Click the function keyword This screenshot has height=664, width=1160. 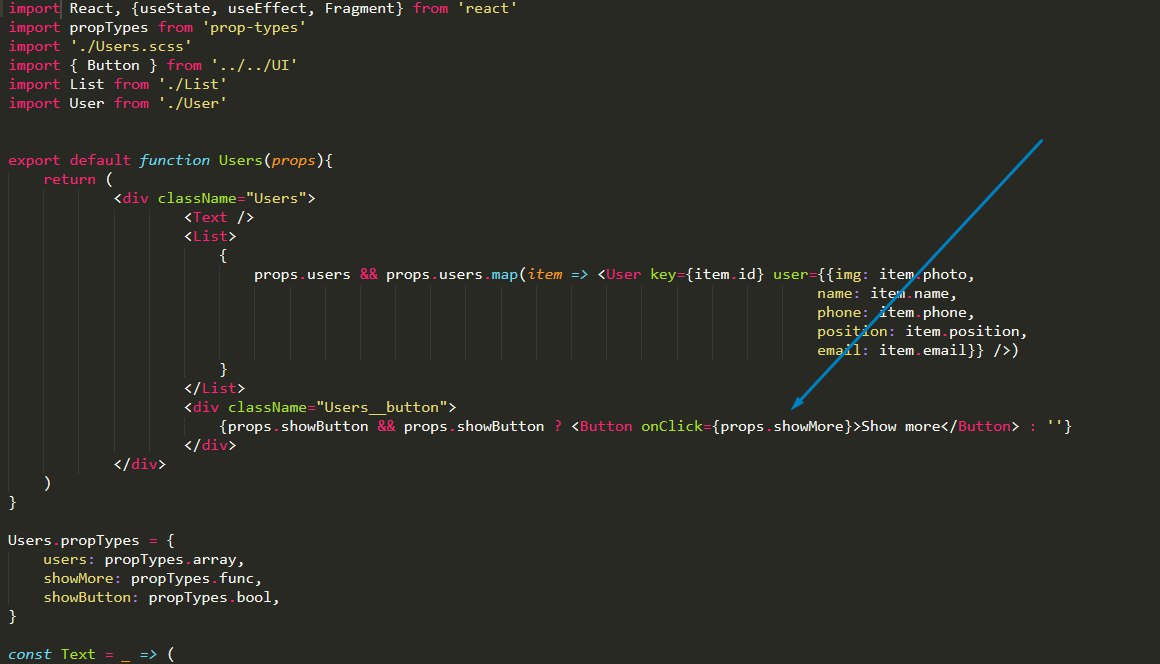[x=175, y=160]
